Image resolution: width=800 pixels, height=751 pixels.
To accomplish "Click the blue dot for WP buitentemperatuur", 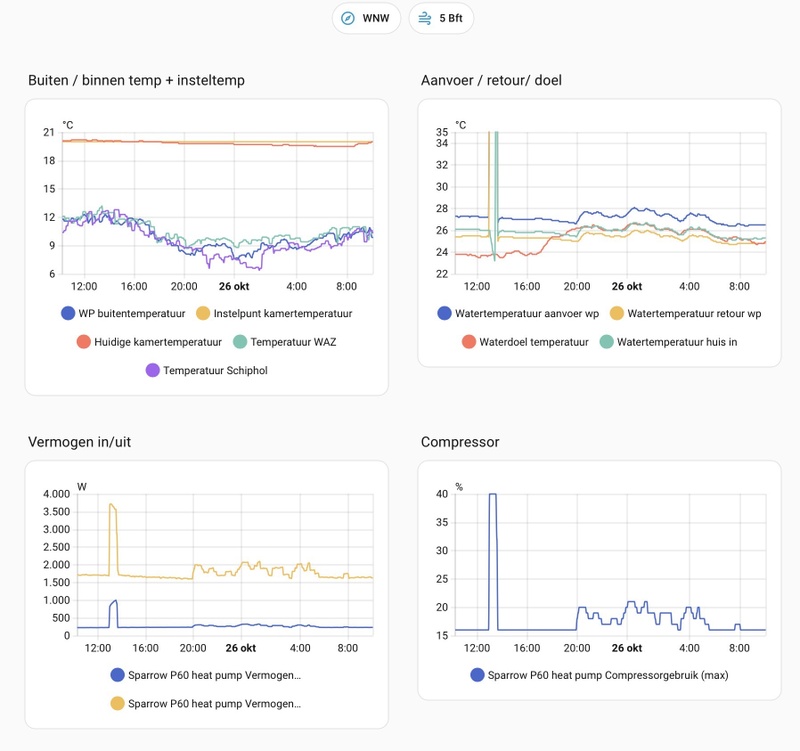I will point(69,313).
